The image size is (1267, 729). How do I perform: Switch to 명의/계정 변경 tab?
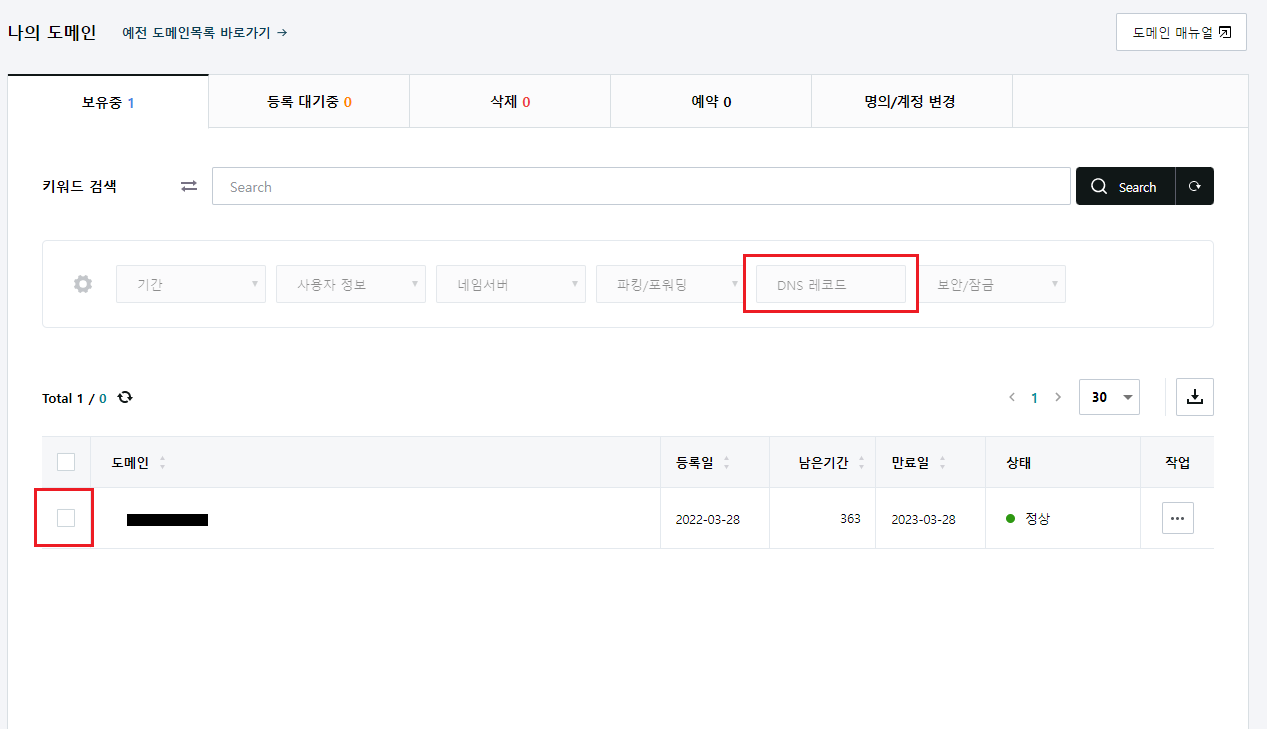(x=912, y=101)
